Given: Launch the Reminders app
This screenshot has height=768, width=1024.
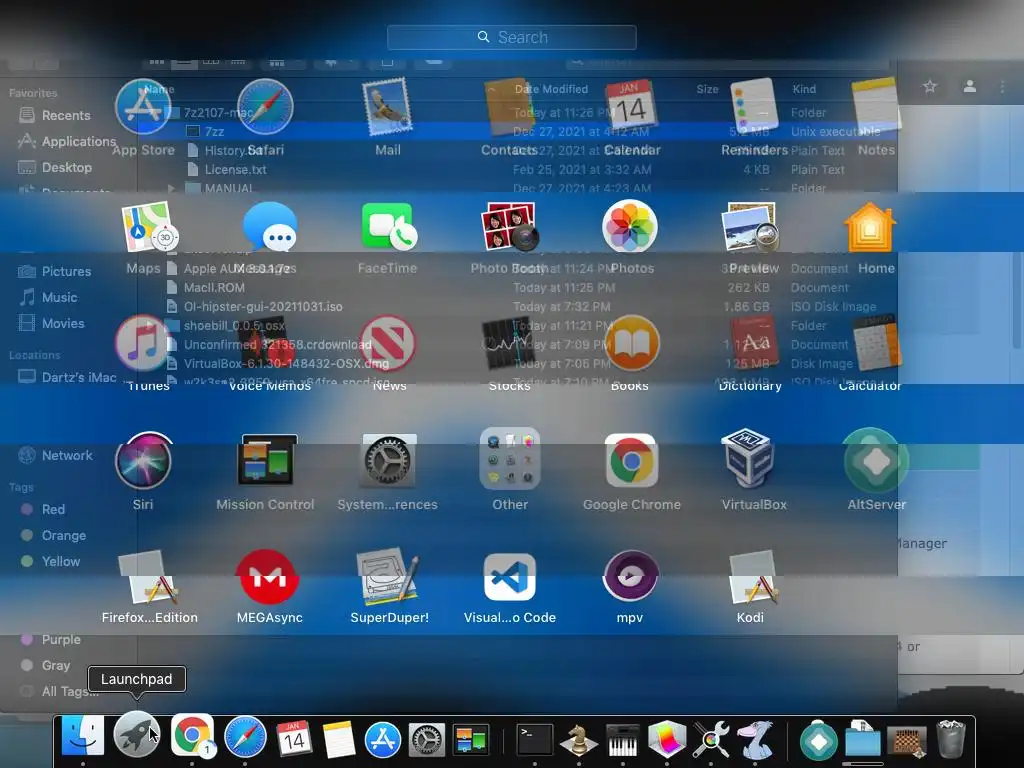Looking at the screenshot, I should pyautogui.click(x=754, y=107).
